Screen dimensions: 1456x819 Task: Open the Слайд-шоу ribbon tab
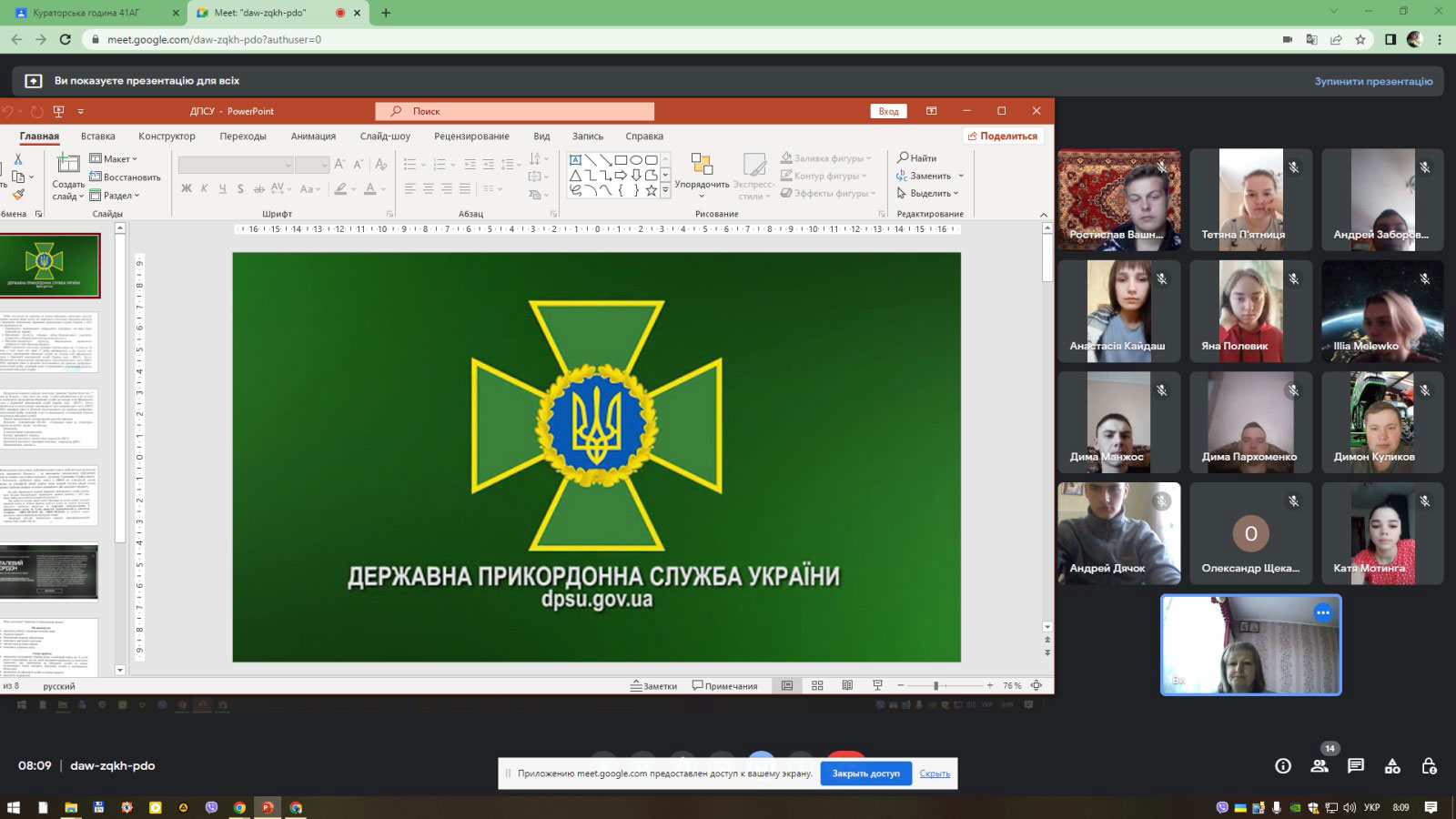(x=385, y=136)
